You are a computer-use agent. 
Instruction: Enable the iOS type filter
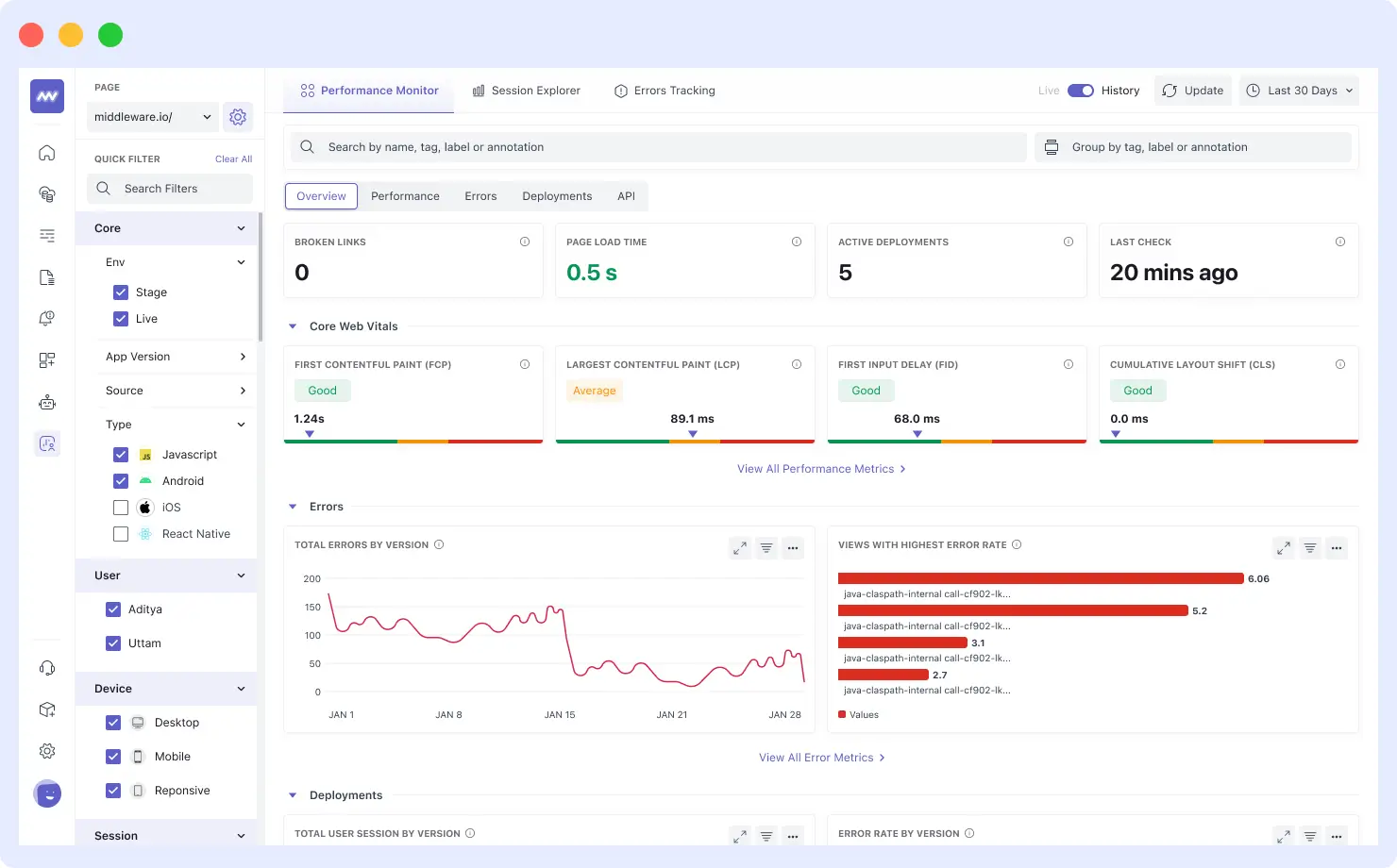[120, 507]
